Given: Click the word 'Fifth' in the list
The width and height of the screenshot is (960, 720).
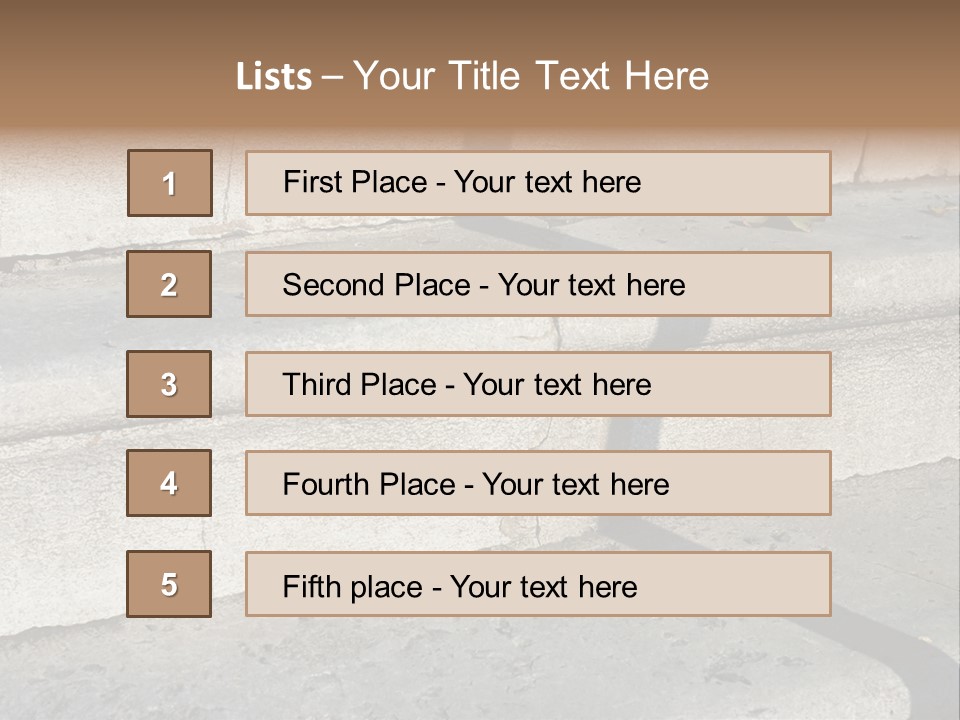Looking at the screenshot, I should 310,586.
